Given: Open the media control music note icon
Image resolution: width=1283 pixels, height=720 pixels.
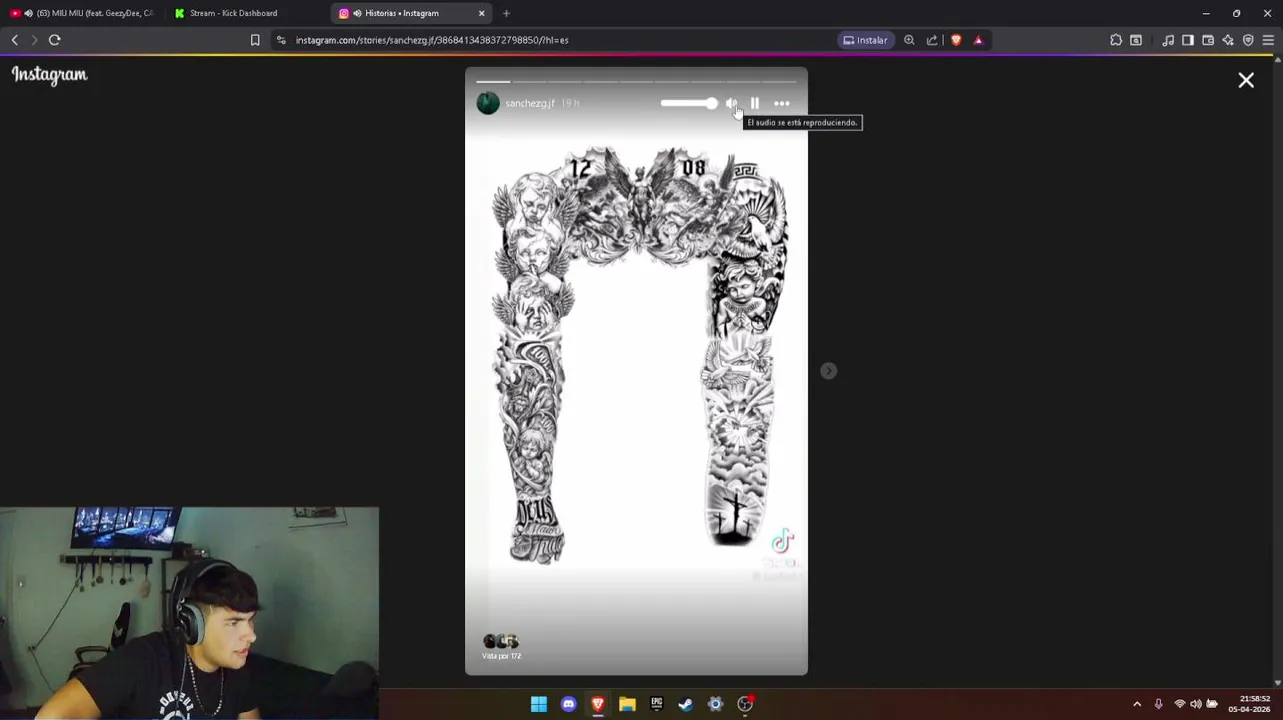Looking at the screenshot, I should click(1168, 40).
